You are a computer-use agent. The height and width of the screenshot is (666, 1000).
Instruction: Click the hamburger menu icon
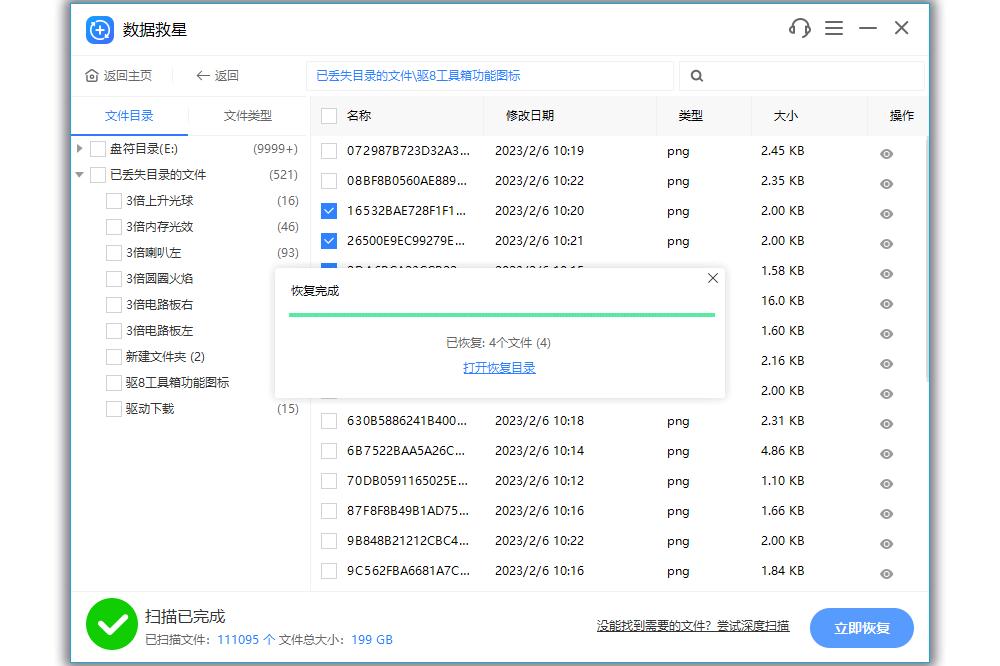[834, 29]
